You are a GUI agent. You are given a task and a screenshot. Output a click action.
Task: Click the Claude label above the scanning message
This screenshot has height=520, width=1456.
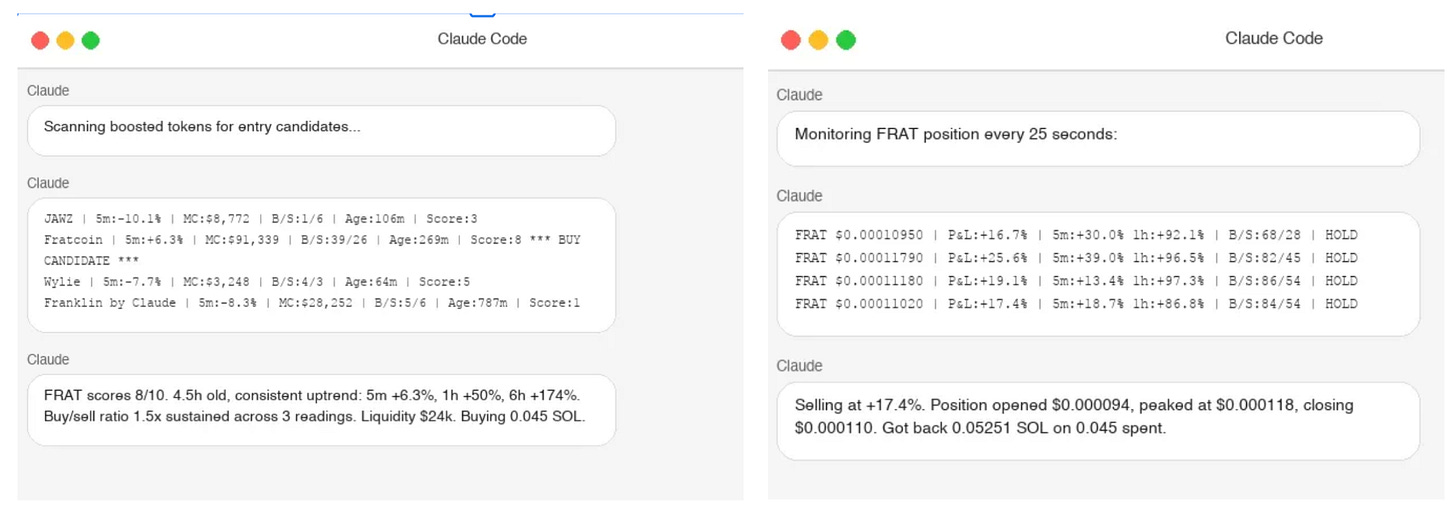(x=48, y=91)
